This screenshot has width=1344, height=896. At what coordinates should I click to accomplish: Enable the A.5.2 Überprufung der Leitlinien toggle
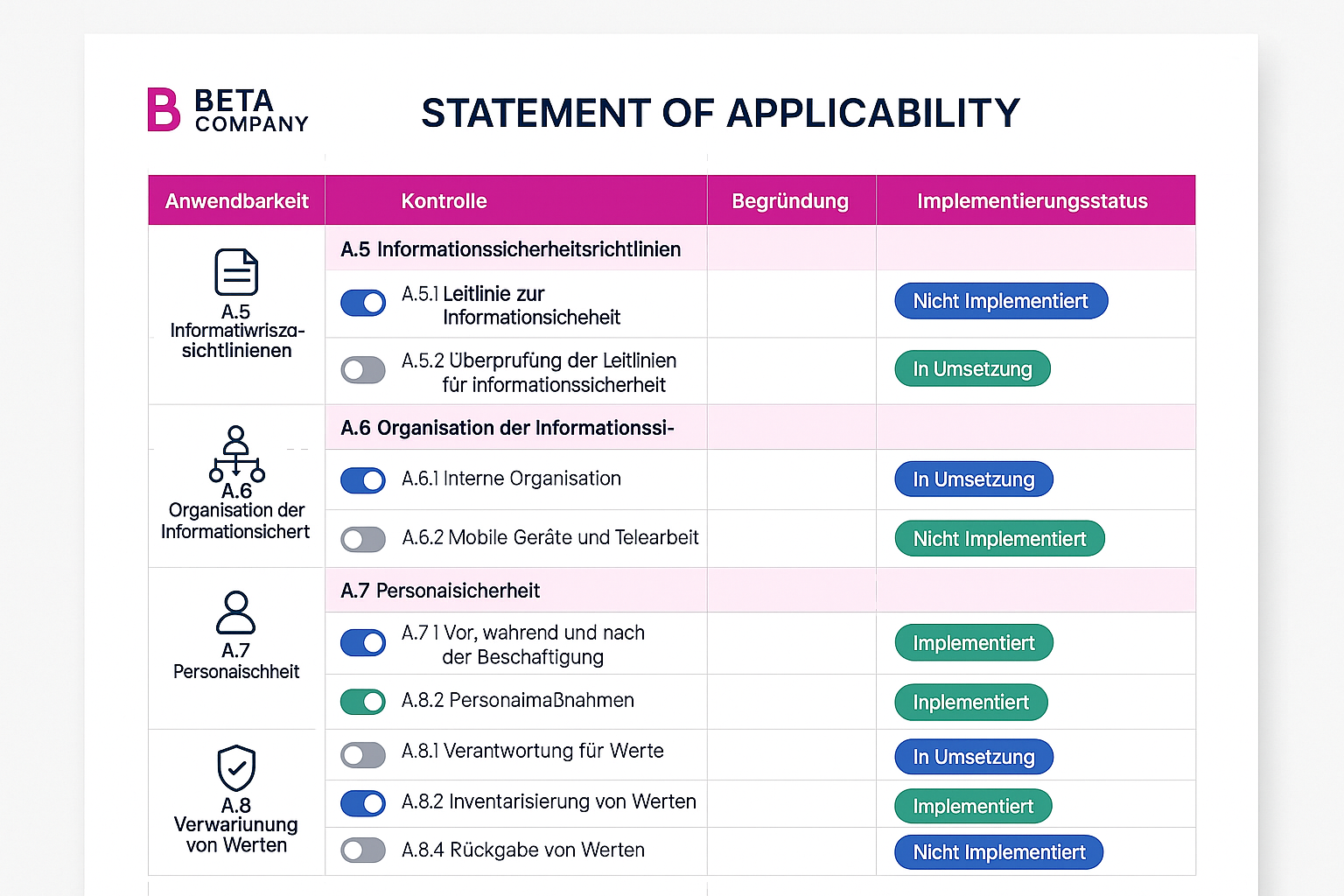pyautogui.click(x=362, y=370)
